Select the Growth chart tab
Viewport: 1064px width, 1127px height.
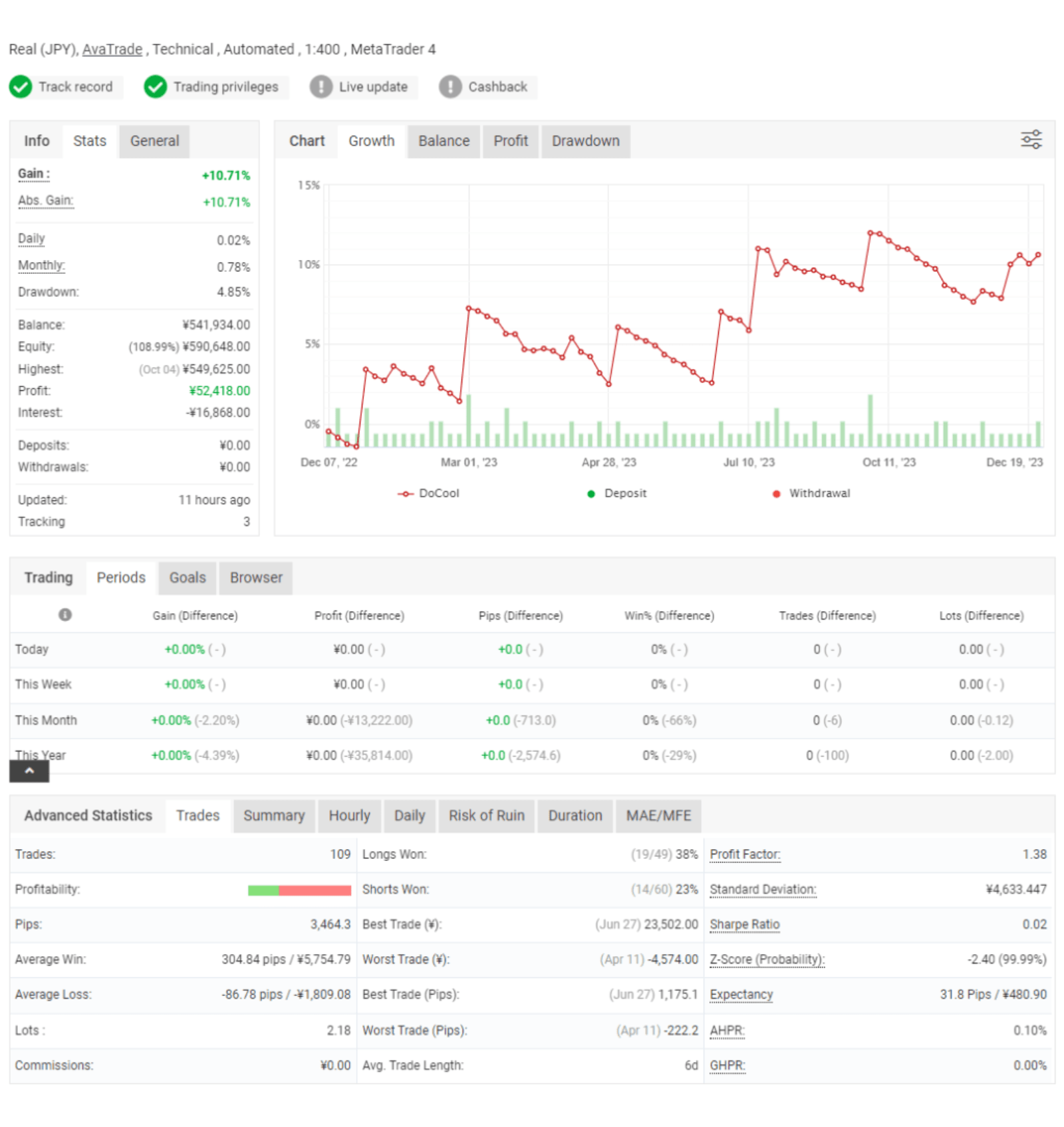[x=372, y=141]
